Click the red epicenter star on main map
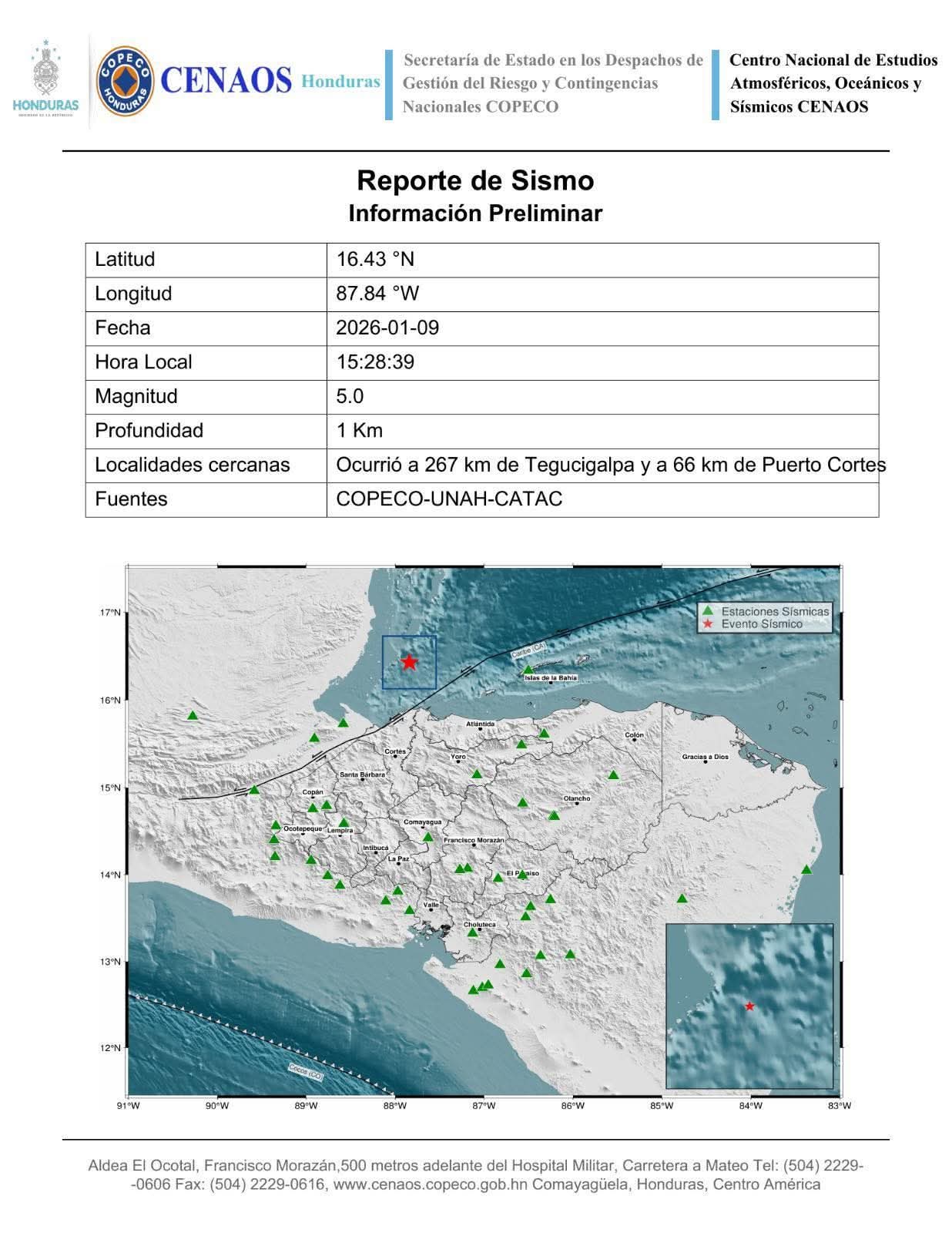Image resolution: width=952 pixels, height=1233 pixels. (x=409, y=662)
